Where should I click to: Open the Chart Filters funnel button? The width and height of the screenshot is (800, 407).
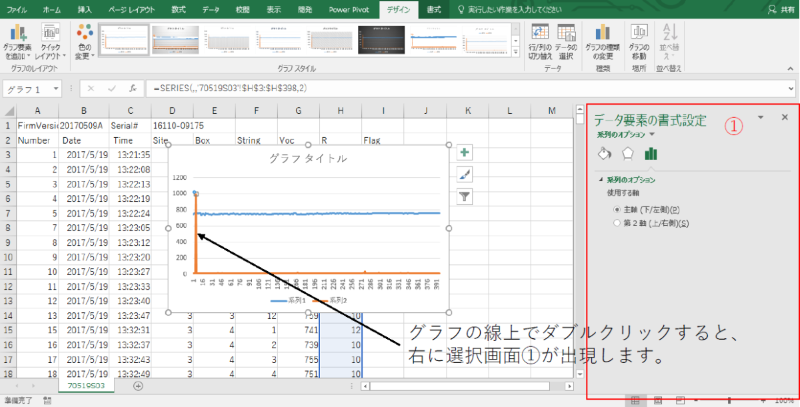(464, 196)
